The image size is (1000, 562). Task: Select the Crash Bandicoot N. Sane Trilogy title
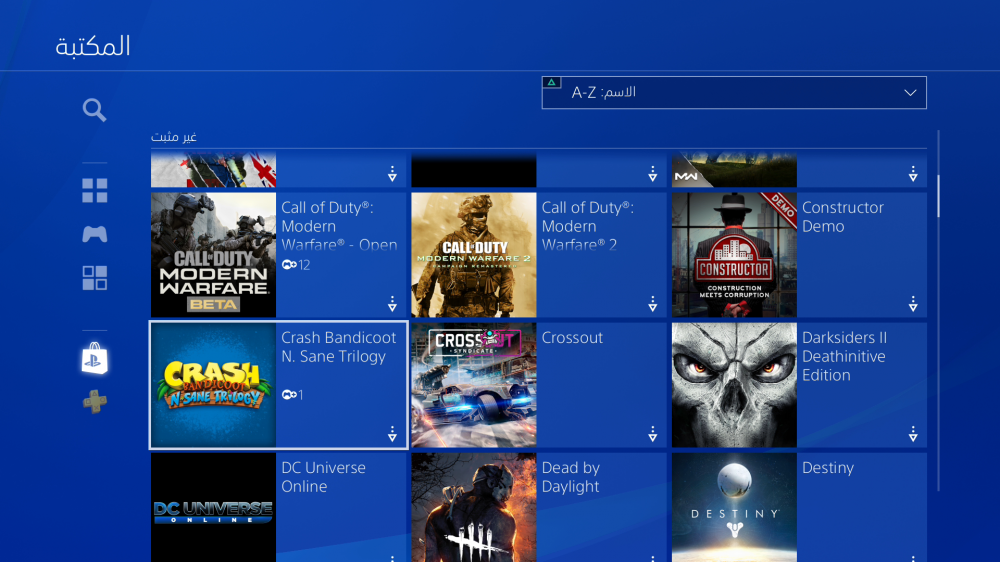tap(339, 347)
